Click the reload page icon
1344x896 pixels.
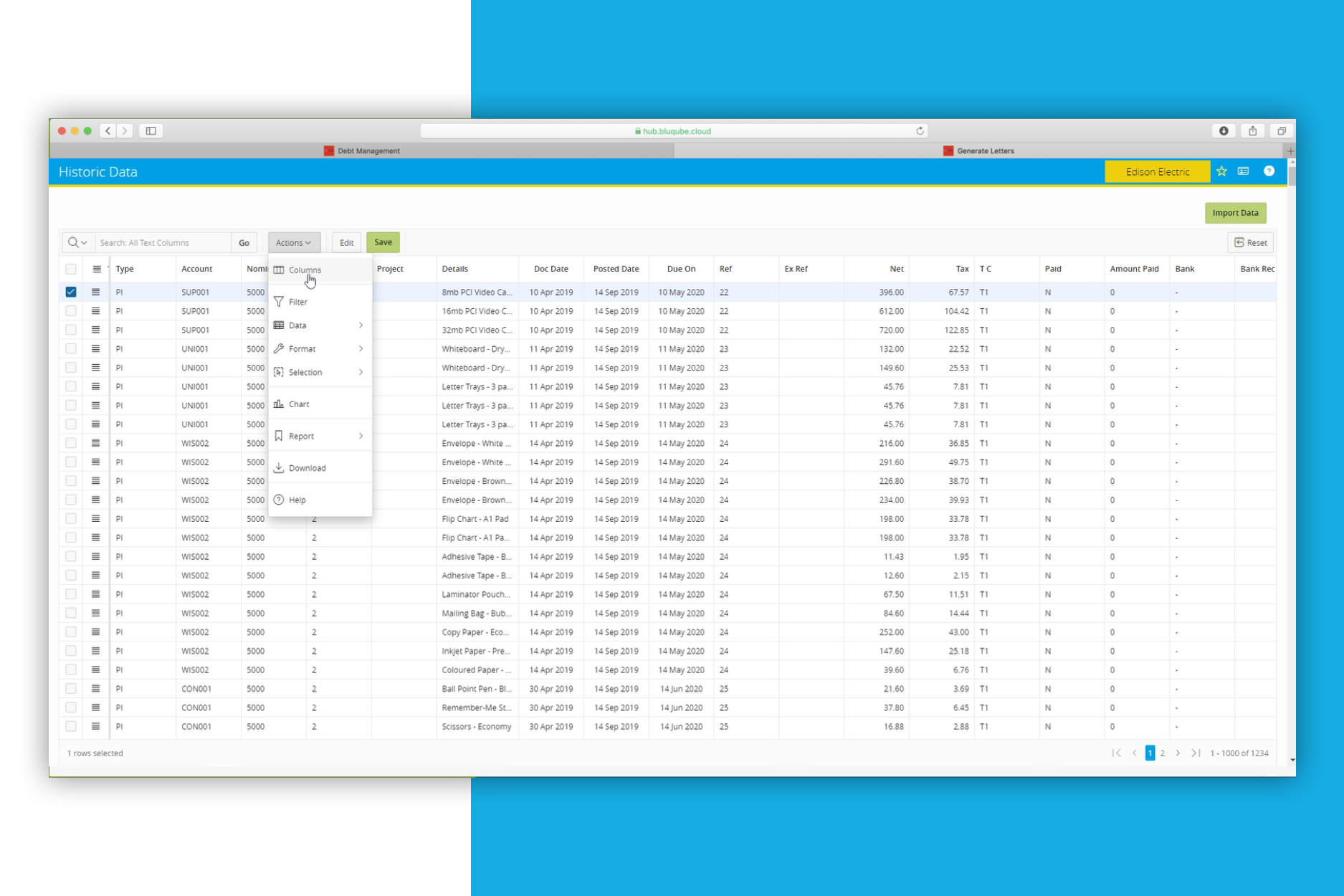920,131
